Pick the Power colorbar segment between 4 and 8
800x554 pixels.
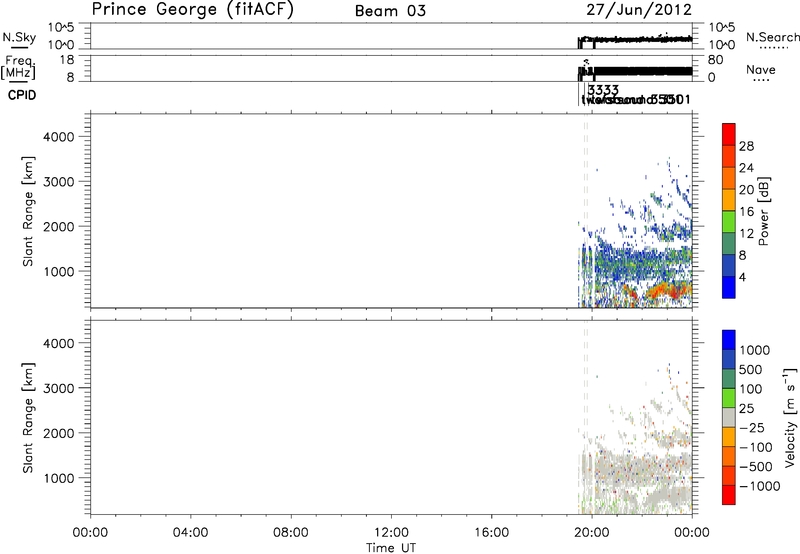729,266
